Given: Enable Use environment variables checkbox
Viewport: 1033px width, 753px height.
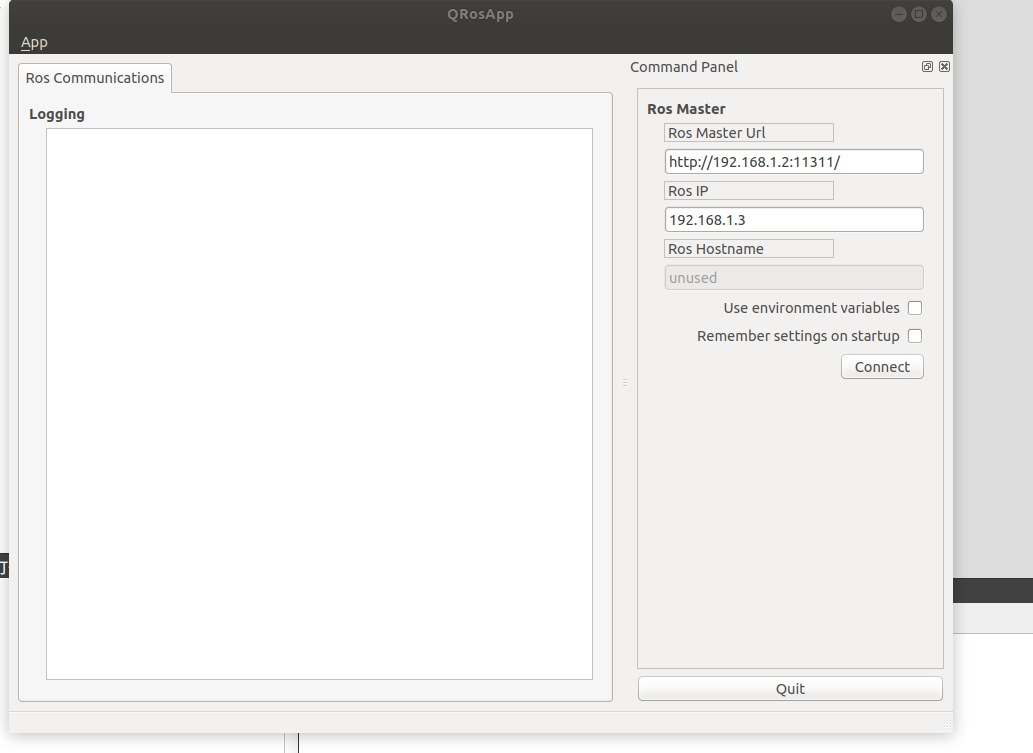Looking at the screenshot, I should tap(914, 308).
